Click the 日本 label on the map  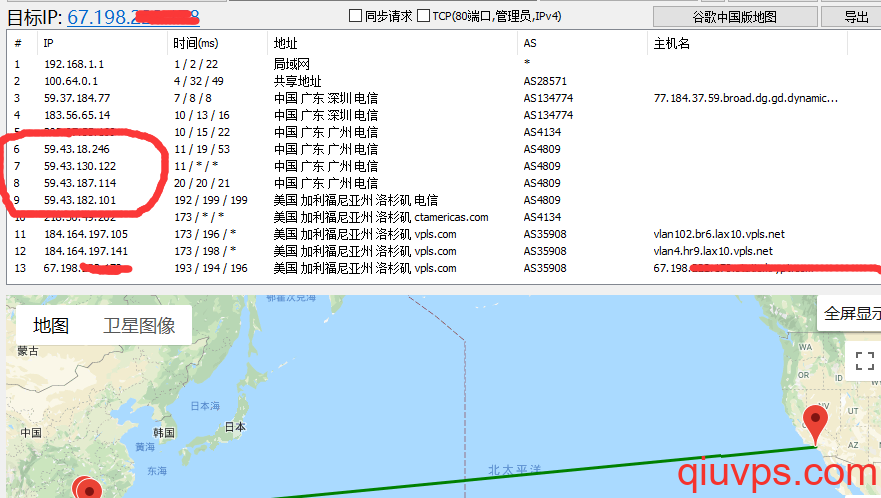tap(235, 427)
